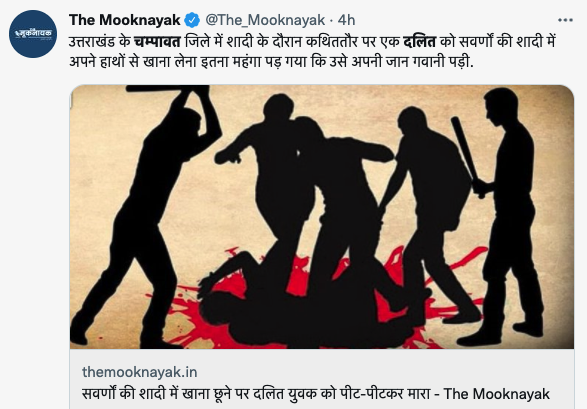Open the card headline ending with The Mooknayak

(x=316, y=394)
